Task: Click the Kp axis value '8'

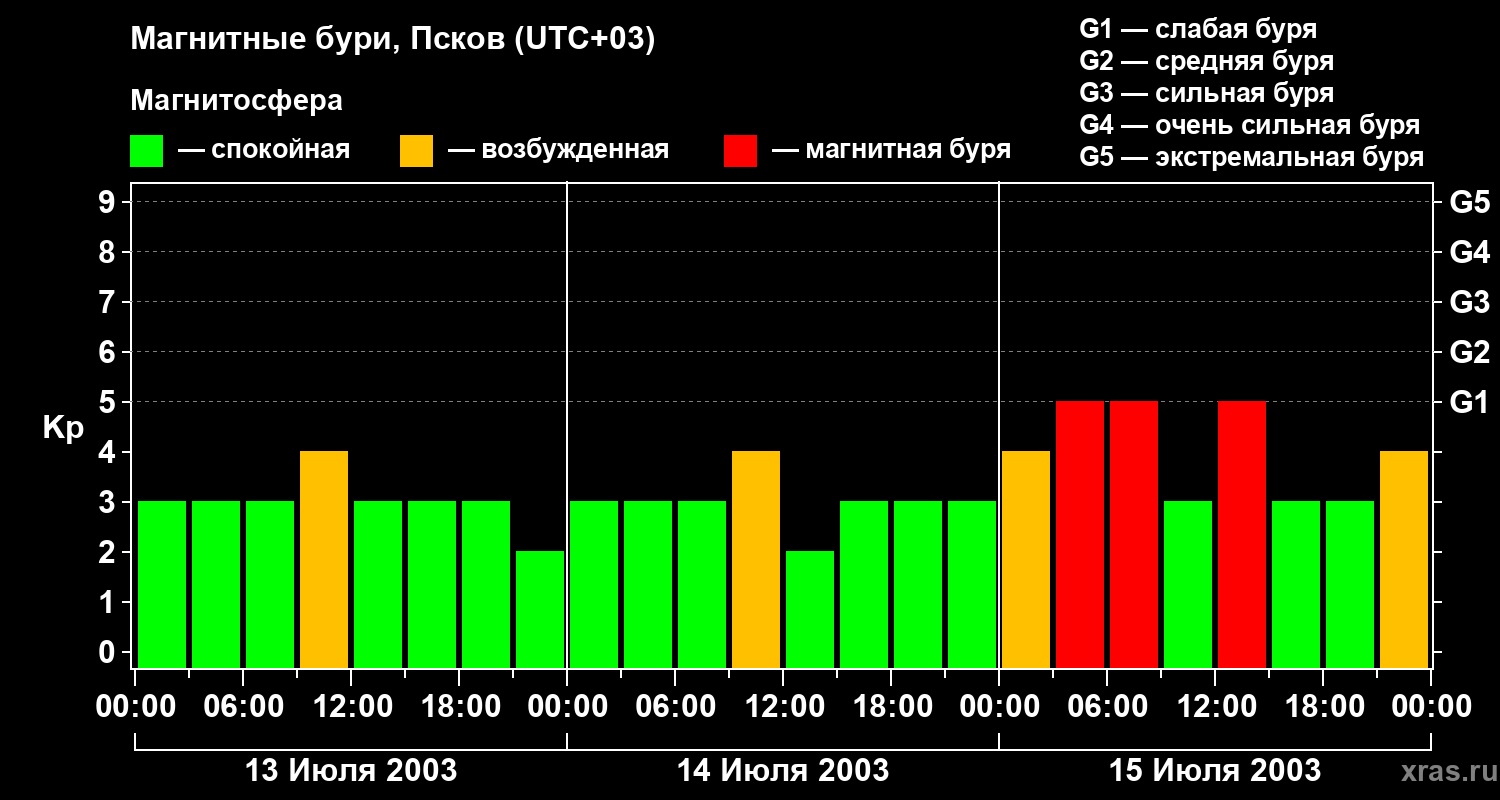Action: coord(109,252)
